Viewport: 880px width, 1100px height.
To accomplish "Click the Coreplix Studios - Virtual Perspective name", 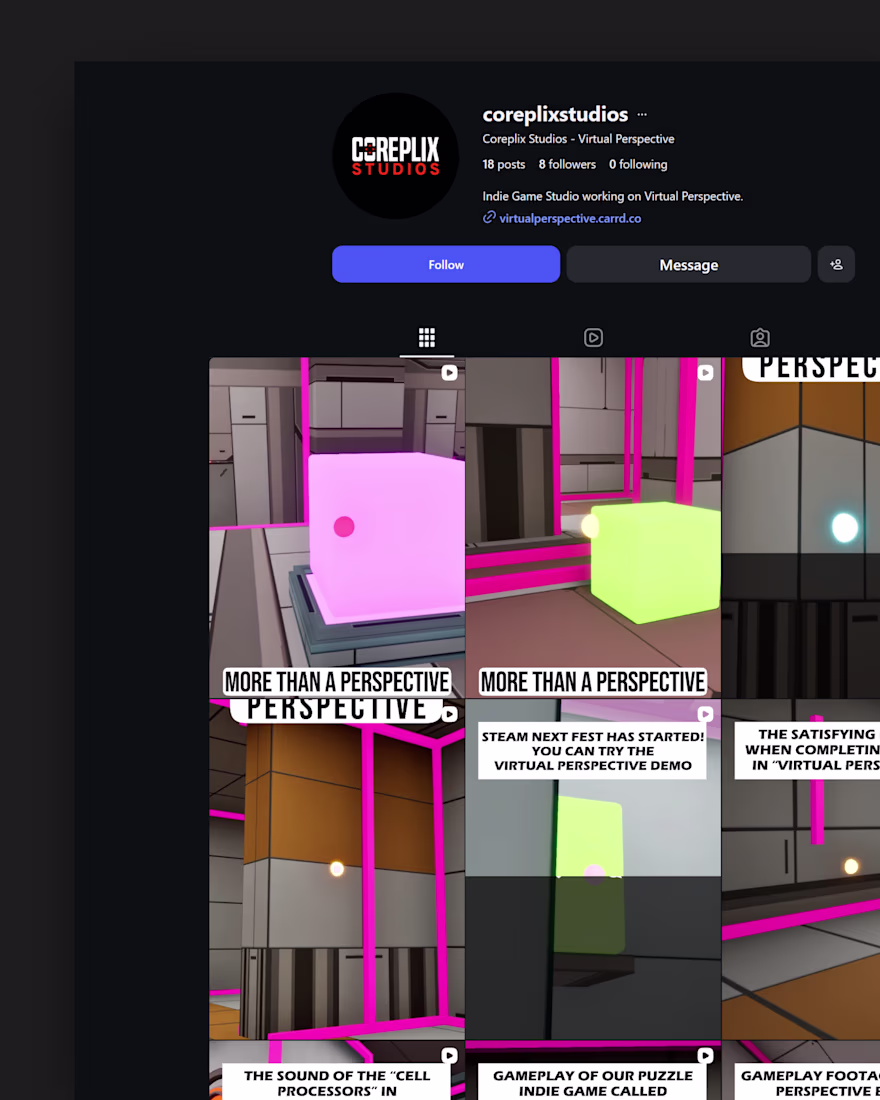I will pos(578,139).
